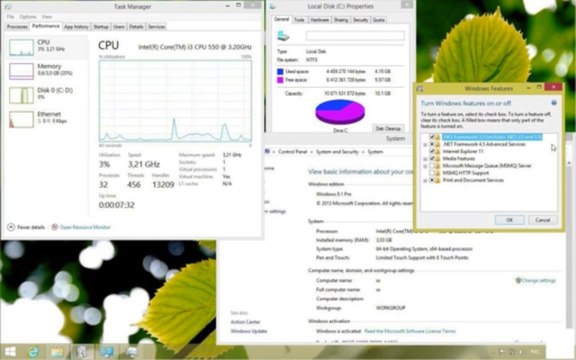Open the Hardware tab in Disk Properties
Image resolution: width=576 pixels, height=360 pixels.
320,20
